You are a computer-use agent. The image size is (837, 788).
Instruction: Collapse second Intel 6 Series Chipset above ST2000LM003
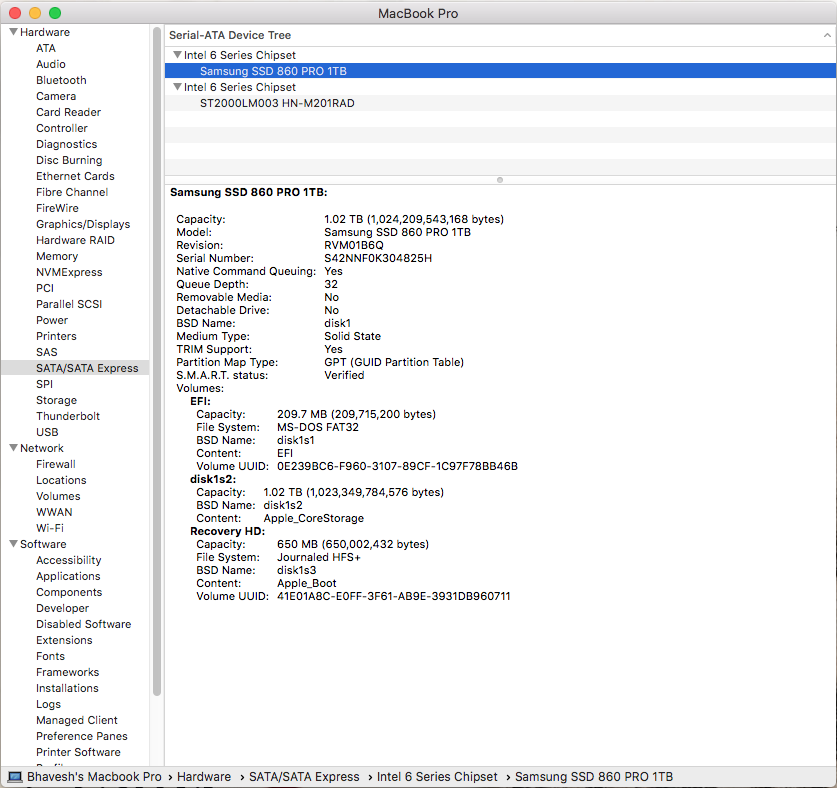178,86
